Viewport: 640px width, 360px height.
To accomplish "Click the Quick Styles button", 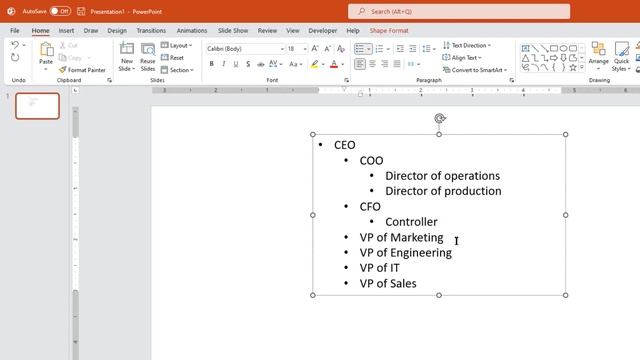I will [x=621, y=56].
